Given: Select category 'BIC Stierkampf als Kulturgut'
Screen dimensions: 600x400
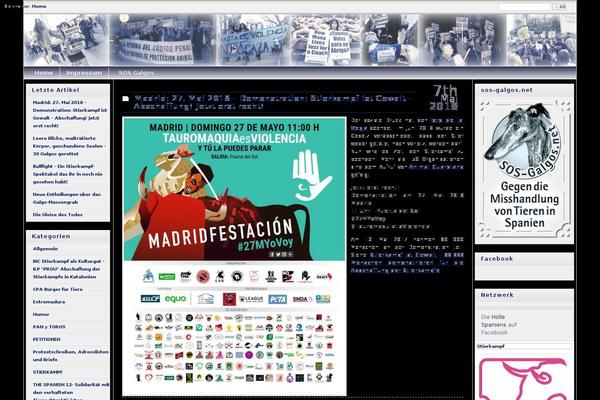Looking at the screenshot, I should pos(68,269).
